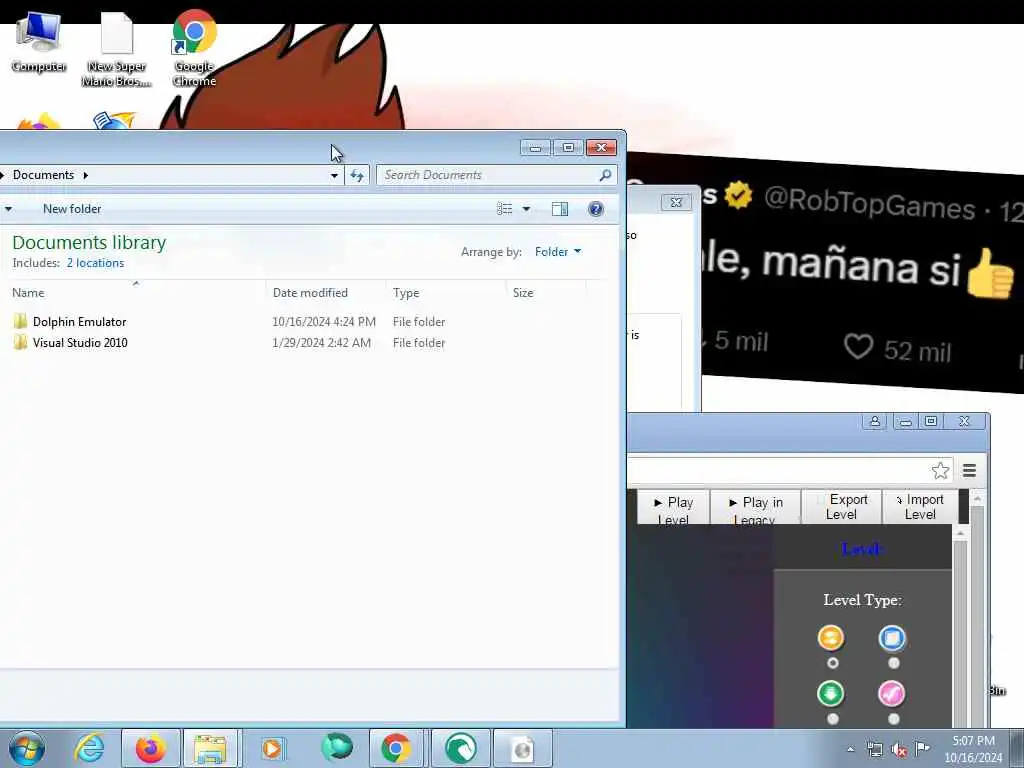This screenshot has width=1024, height=768.
Task: Click the 1/29/2024 2:42 AM date cell
Action: [x=321, y=342]
